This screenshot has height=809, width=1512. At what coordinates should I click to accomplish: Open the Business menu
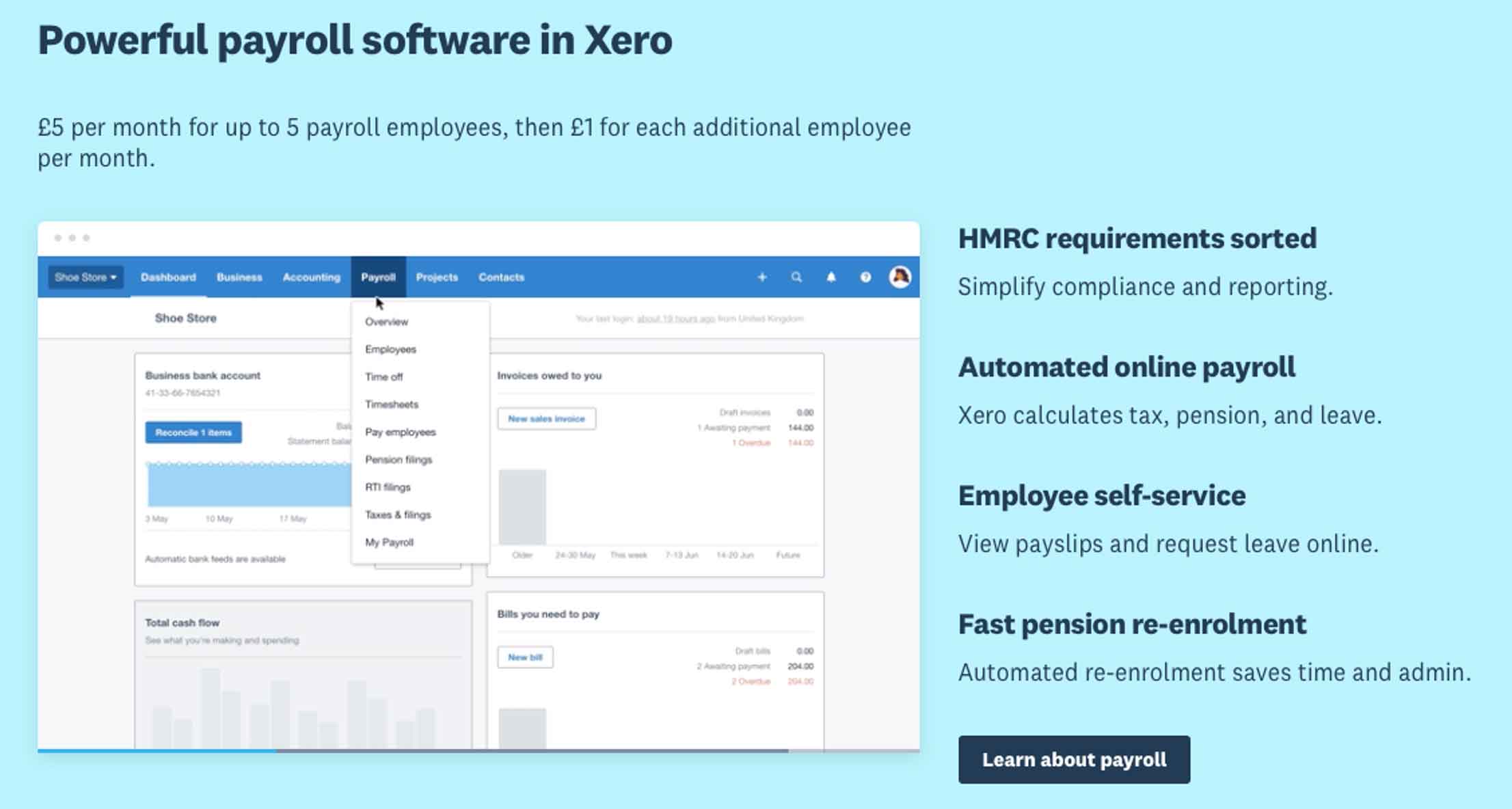click(x=239, y=277)
